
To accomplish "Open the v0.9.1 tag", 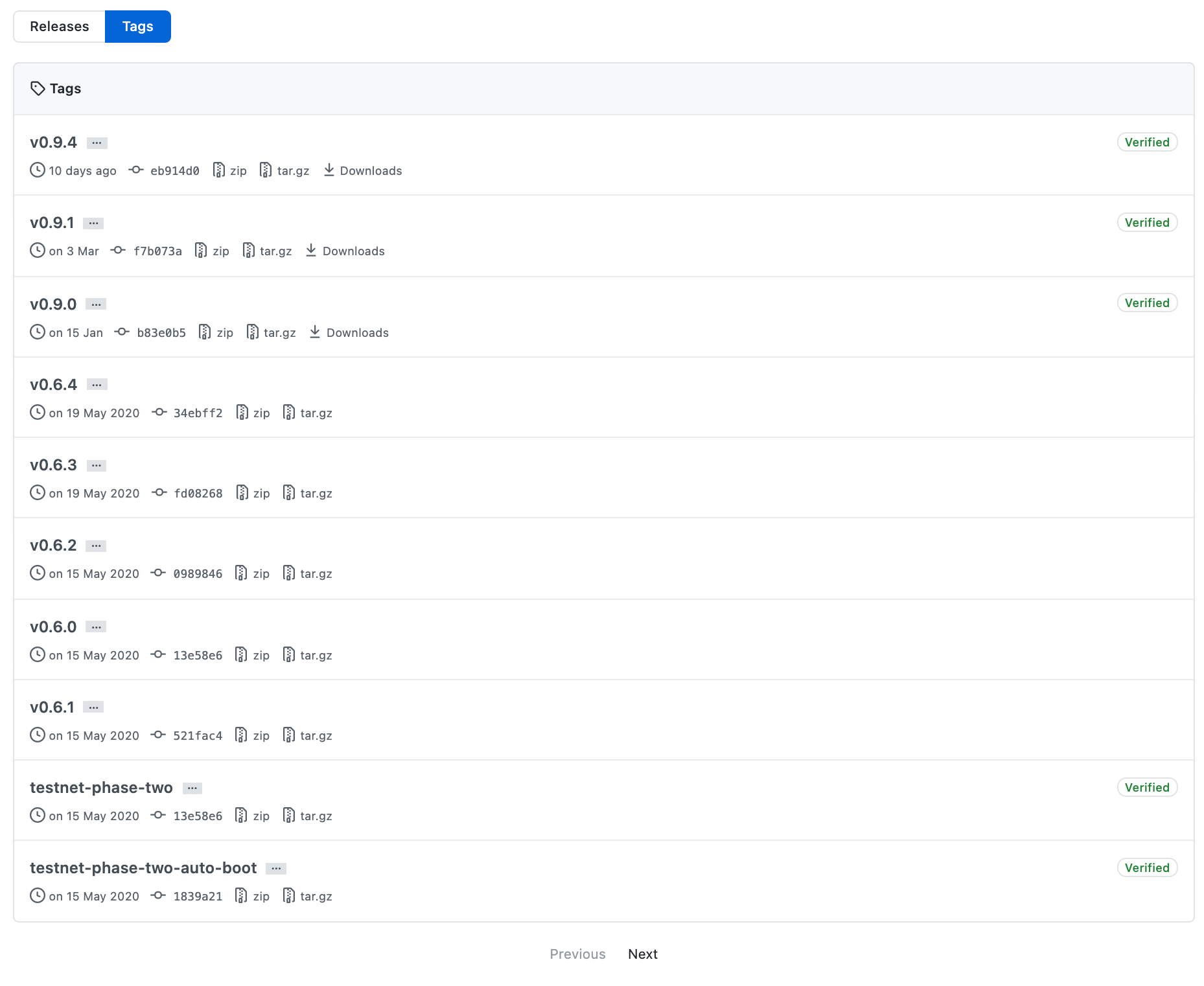I will (52, 223).
